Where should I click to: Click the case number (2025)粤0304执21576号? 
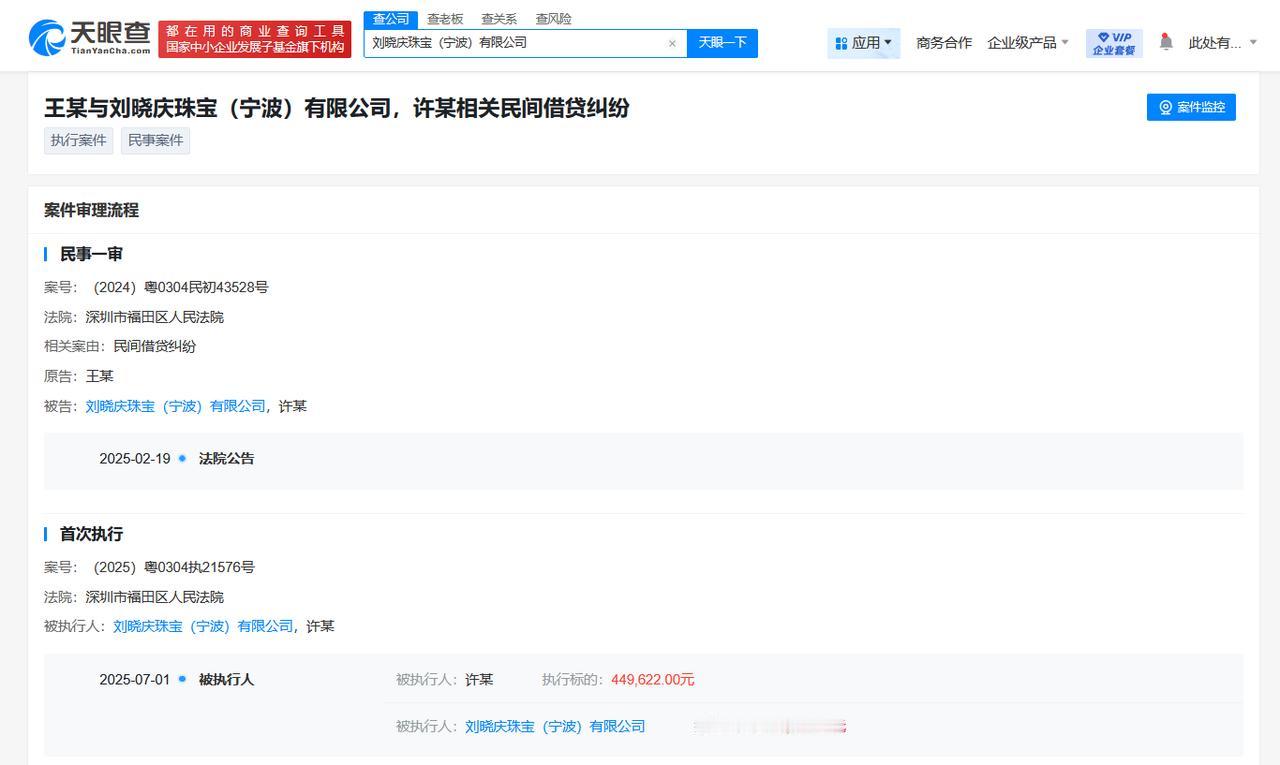174,567
